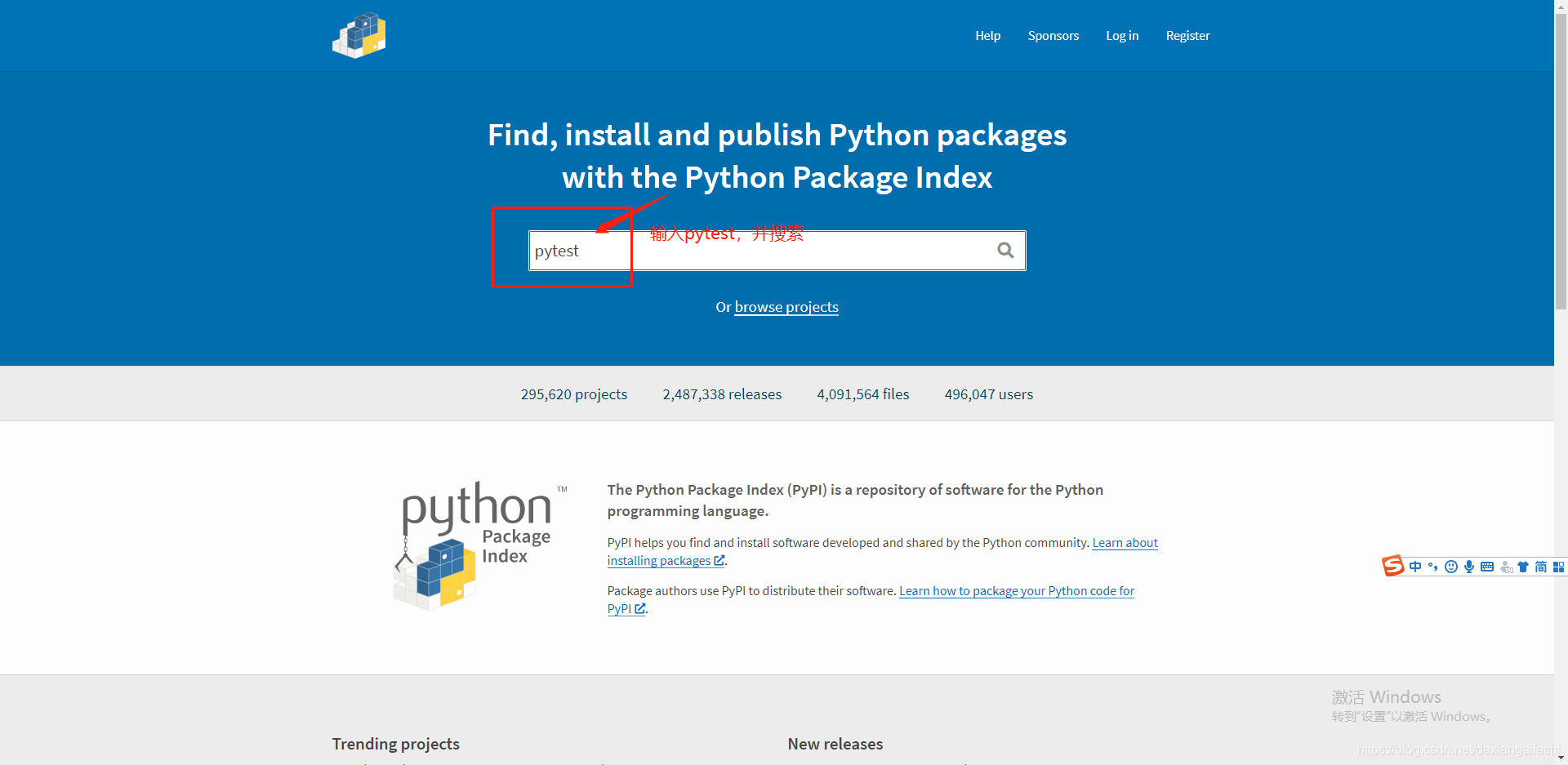Click the Find, install and publish headline
The height and width of the screenshot is (765, 1568).
(777, 156)
